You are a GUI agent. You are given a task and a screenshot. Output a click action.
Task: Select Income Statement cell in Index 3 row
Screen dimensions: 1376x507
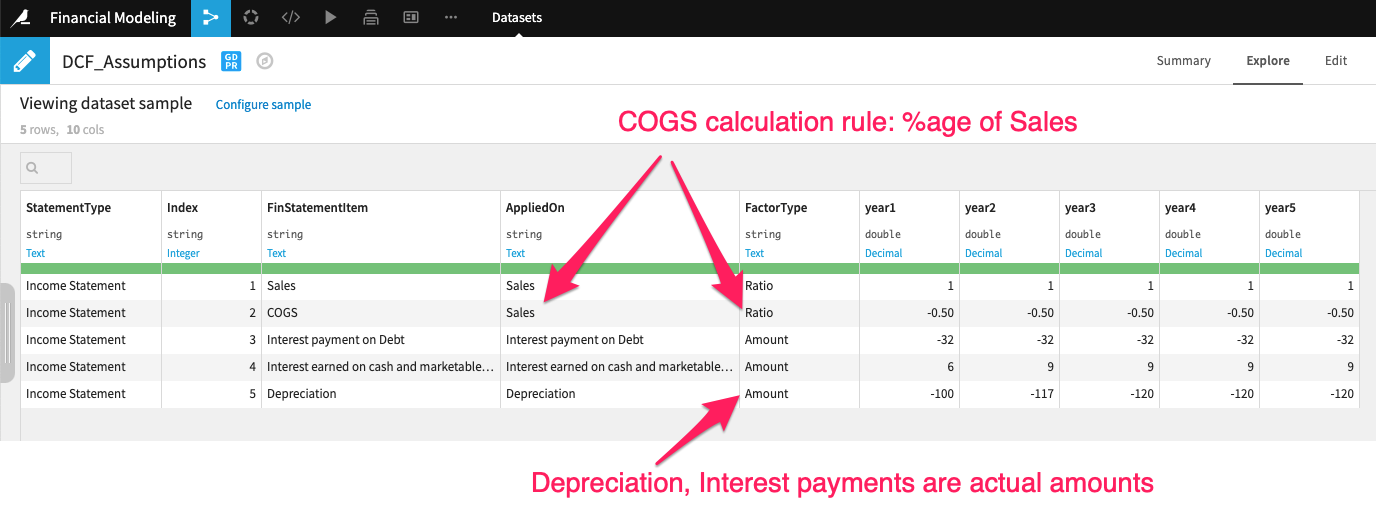91,340
